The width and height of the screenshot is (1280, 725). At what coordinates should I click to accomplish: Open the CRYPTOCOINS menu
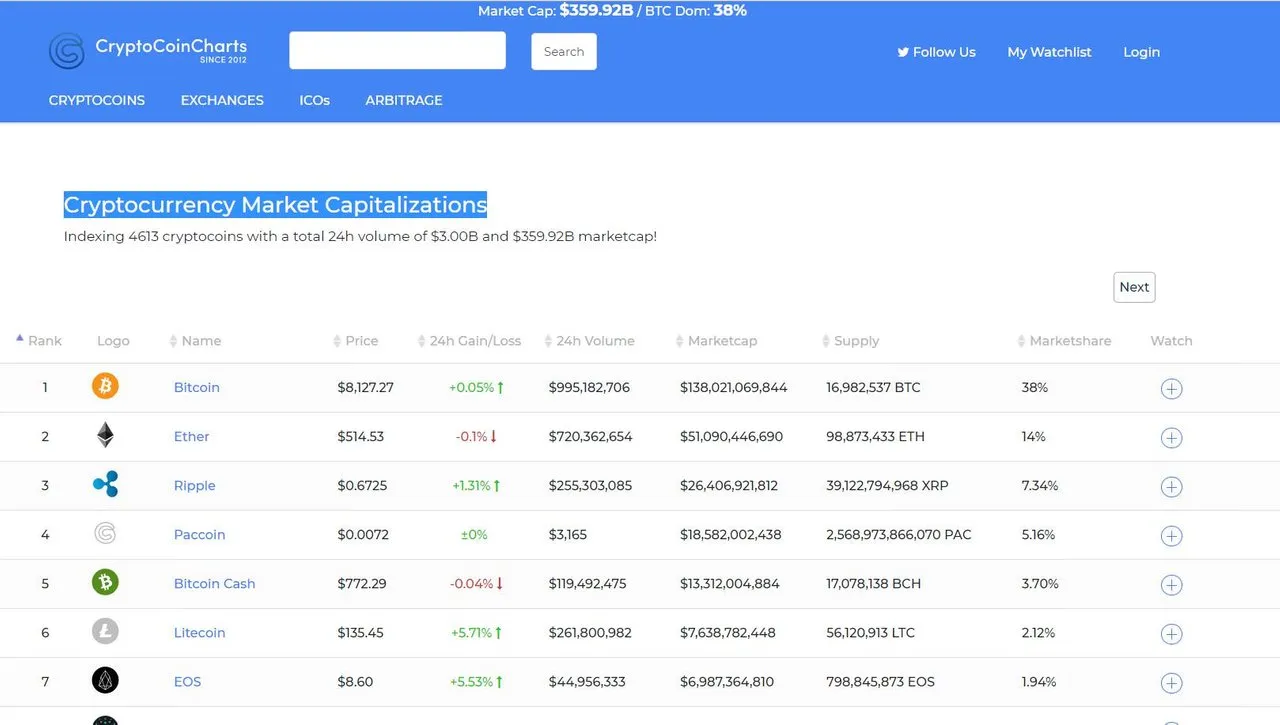97,100
